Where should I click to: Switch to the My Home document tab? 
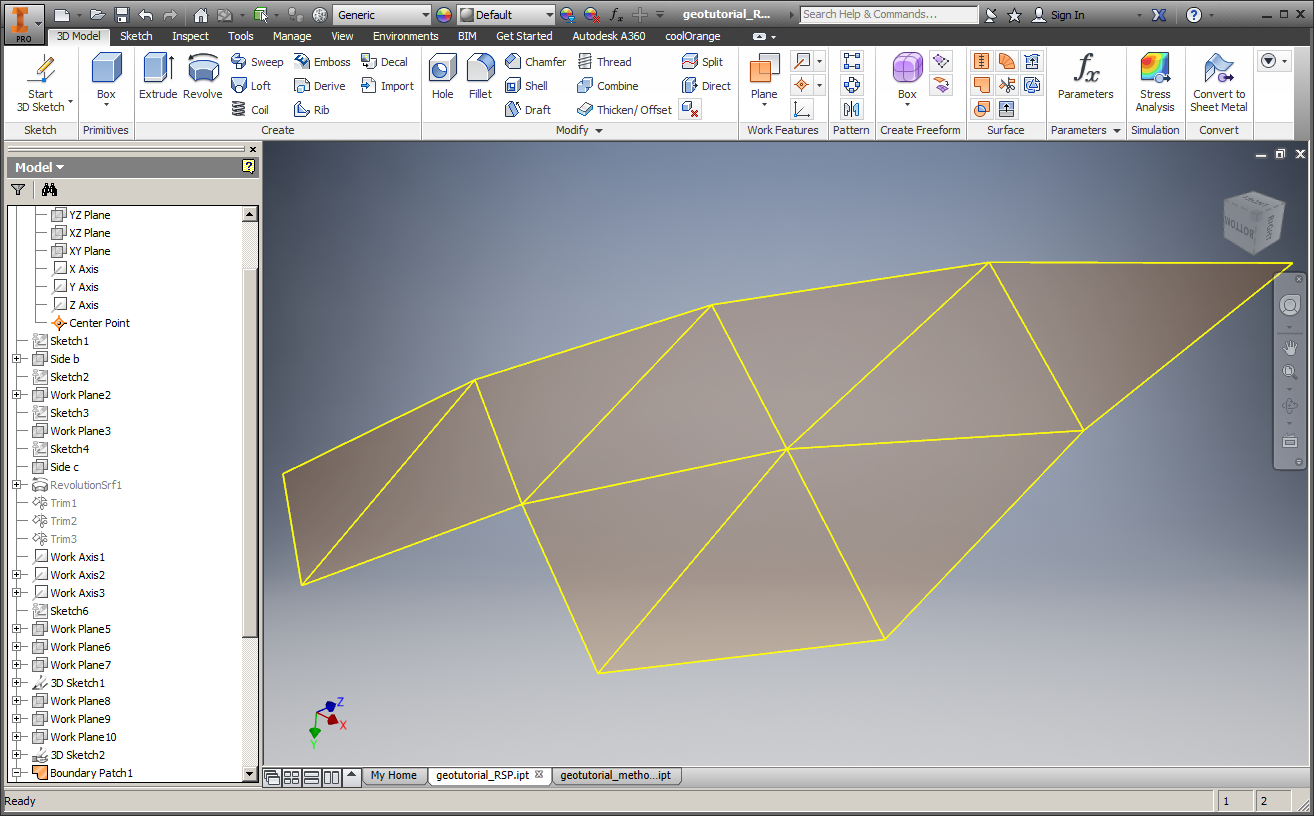tap(393, 775)
